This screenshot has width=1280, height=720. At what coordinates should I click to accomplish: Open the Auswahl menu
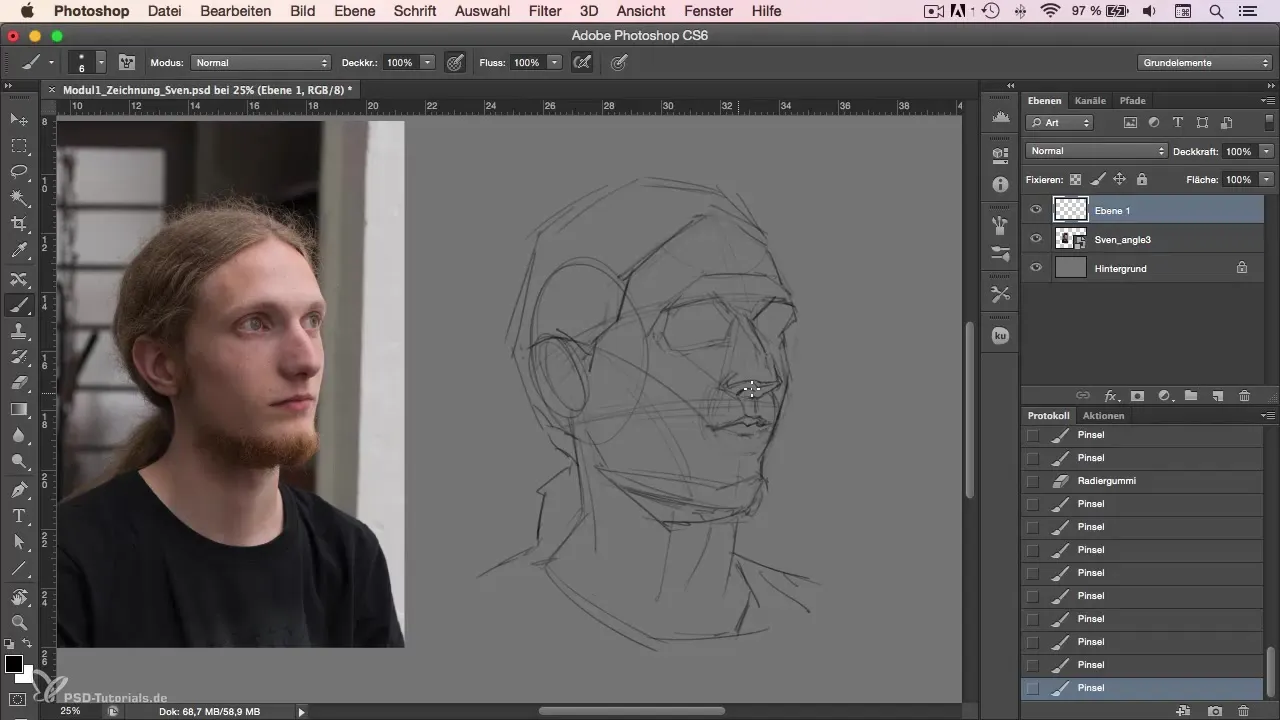(480, 11)
